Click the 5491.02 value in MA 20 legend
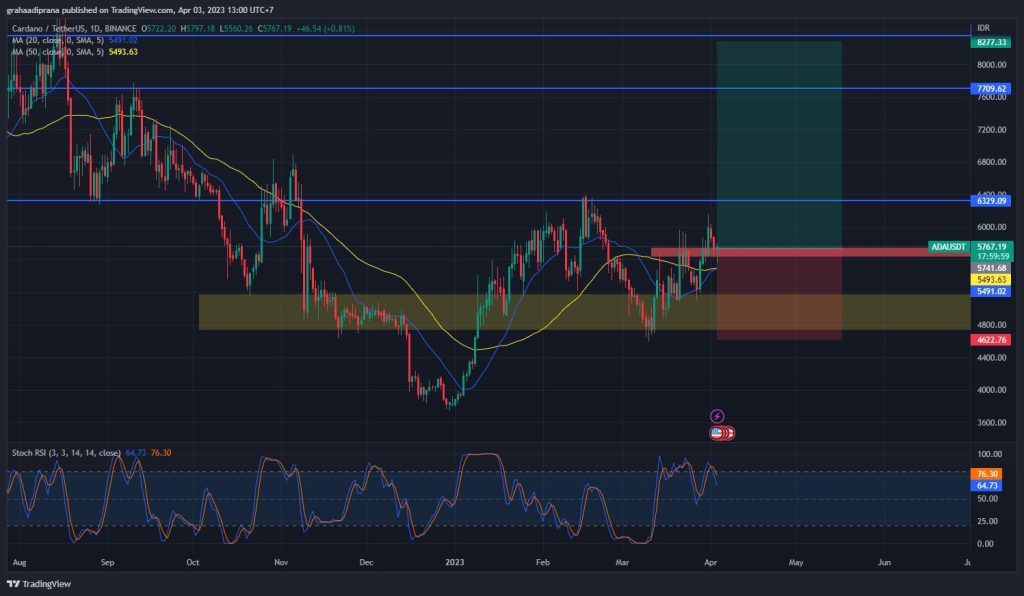 pyautogui.click(x=123, y=40)
